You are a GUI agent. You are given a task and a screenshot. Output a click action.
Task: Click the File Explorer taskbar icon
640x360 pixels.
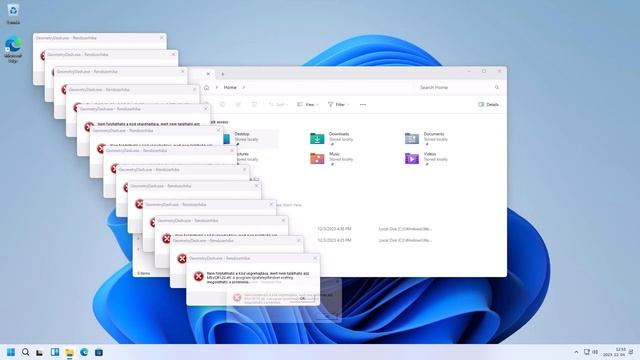pyautogui.click(x=69, y=352)
